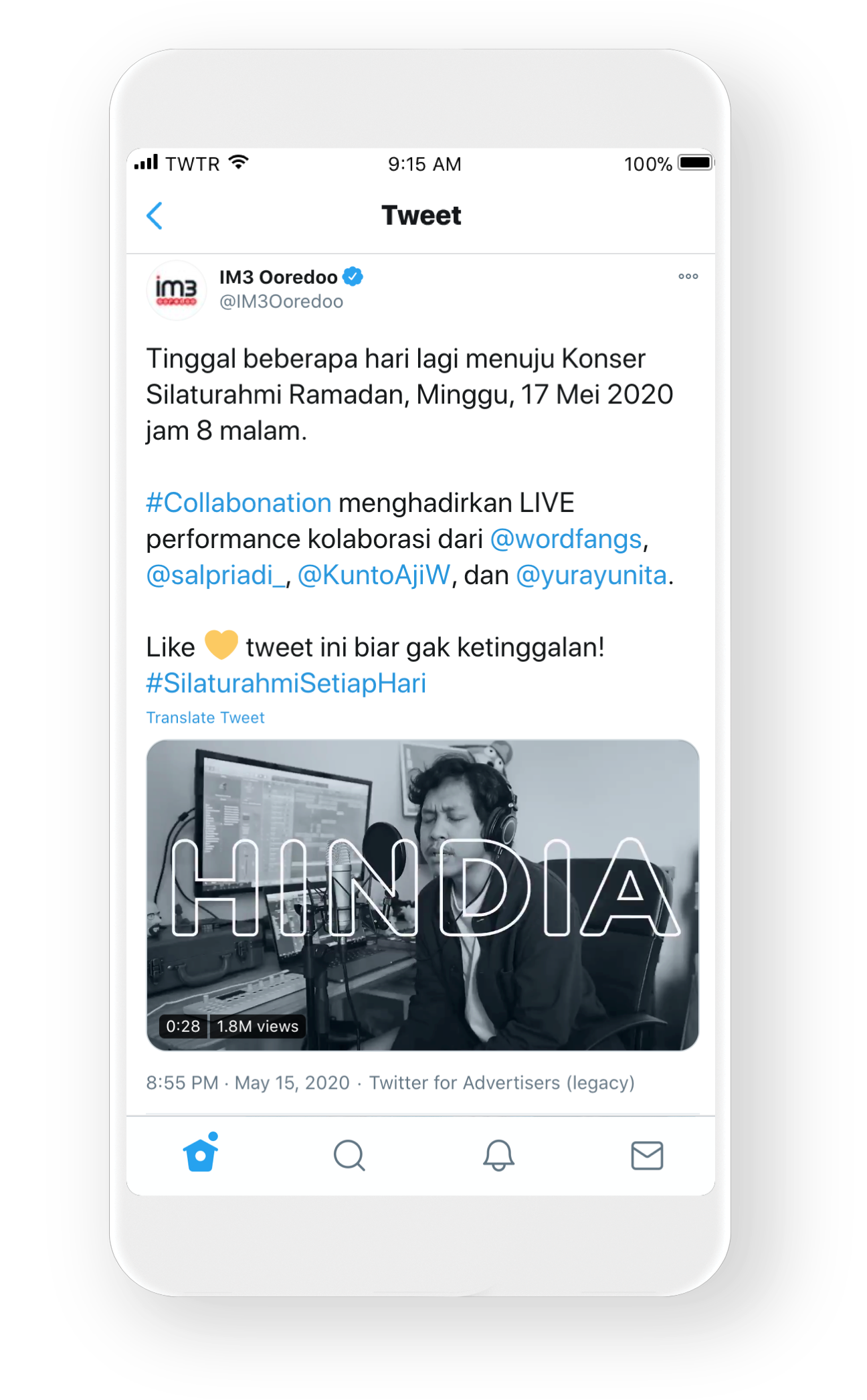Tap the blue verified badge
Image resolution: width=867 pixels, height=1400 pixels.
tap(353, 276)
